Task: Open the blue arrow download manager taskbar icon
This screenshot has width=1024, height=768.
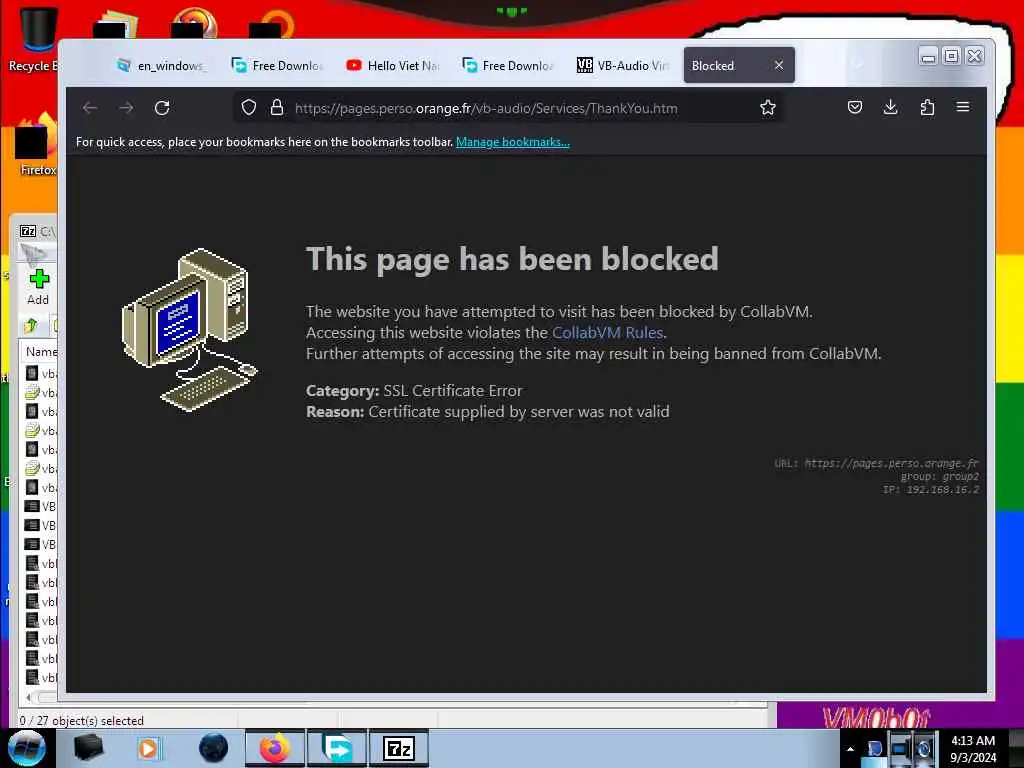Action: coord(338,748)
